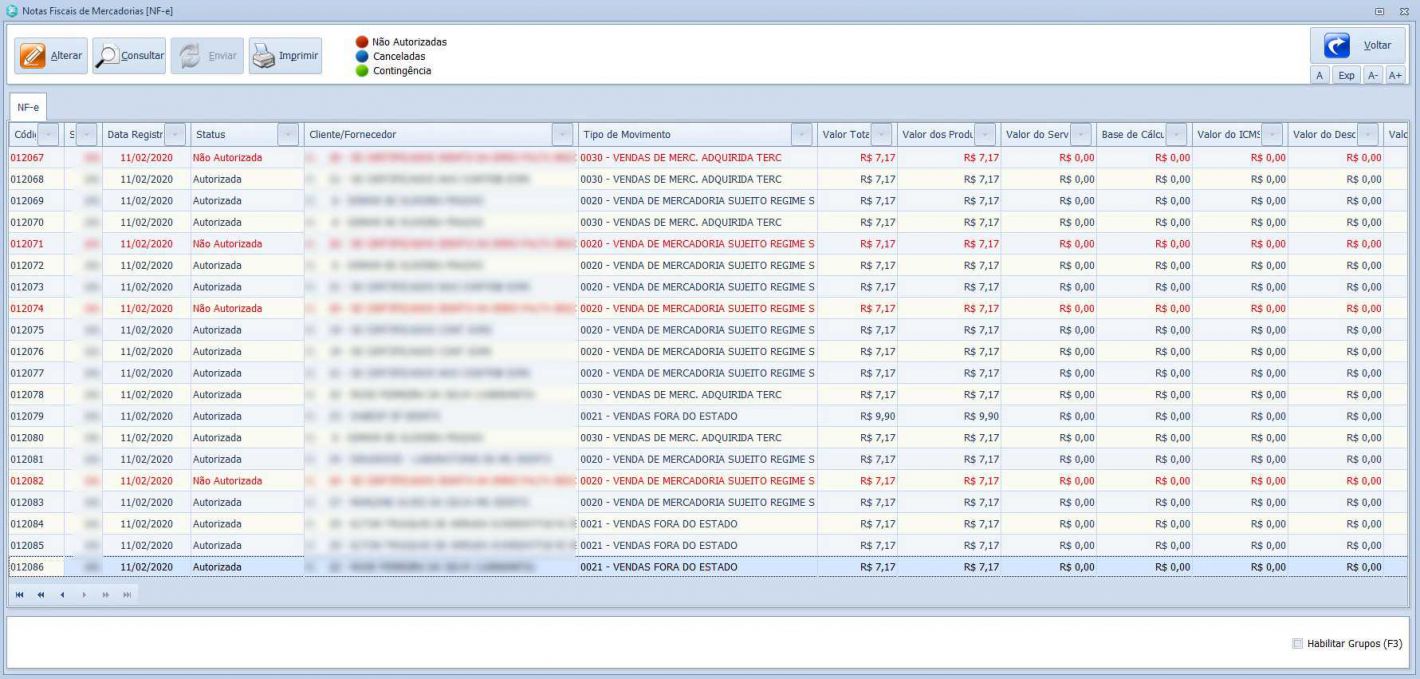This screenshot has height=679, width=1420.
Task: Expand Tipo de Movimento filter dropdown
Action: click(801, 134)
